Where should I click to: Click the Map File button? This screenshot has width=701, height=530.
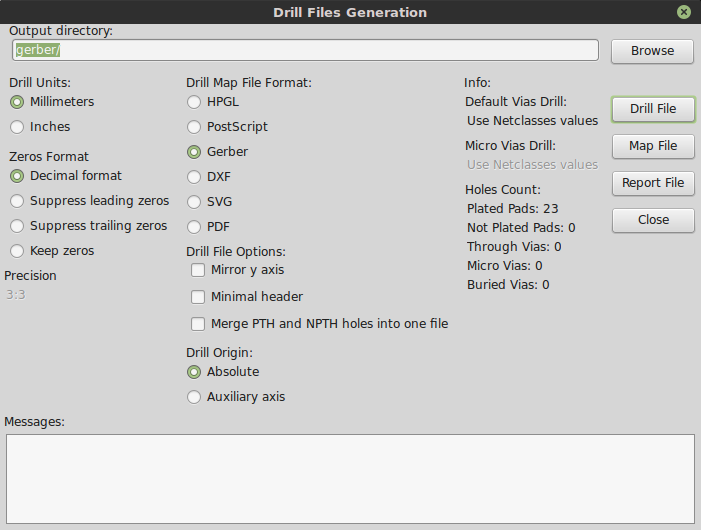652,146
